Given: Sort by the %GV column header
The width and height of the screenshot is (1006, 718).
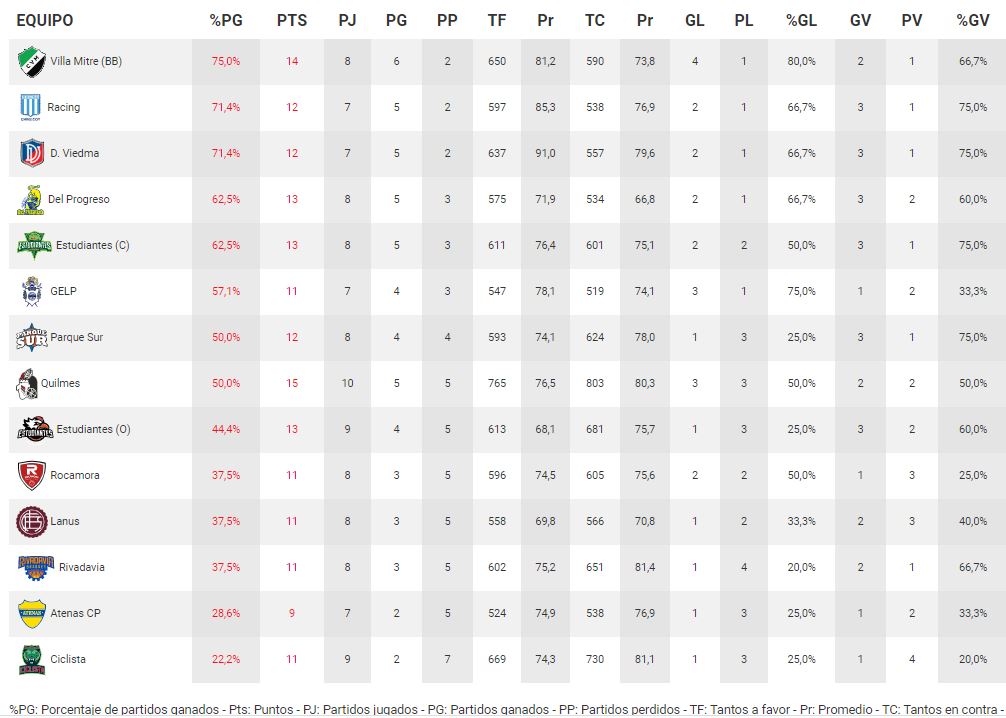Looking at the screenshot, I should click(x=972, y=20).
